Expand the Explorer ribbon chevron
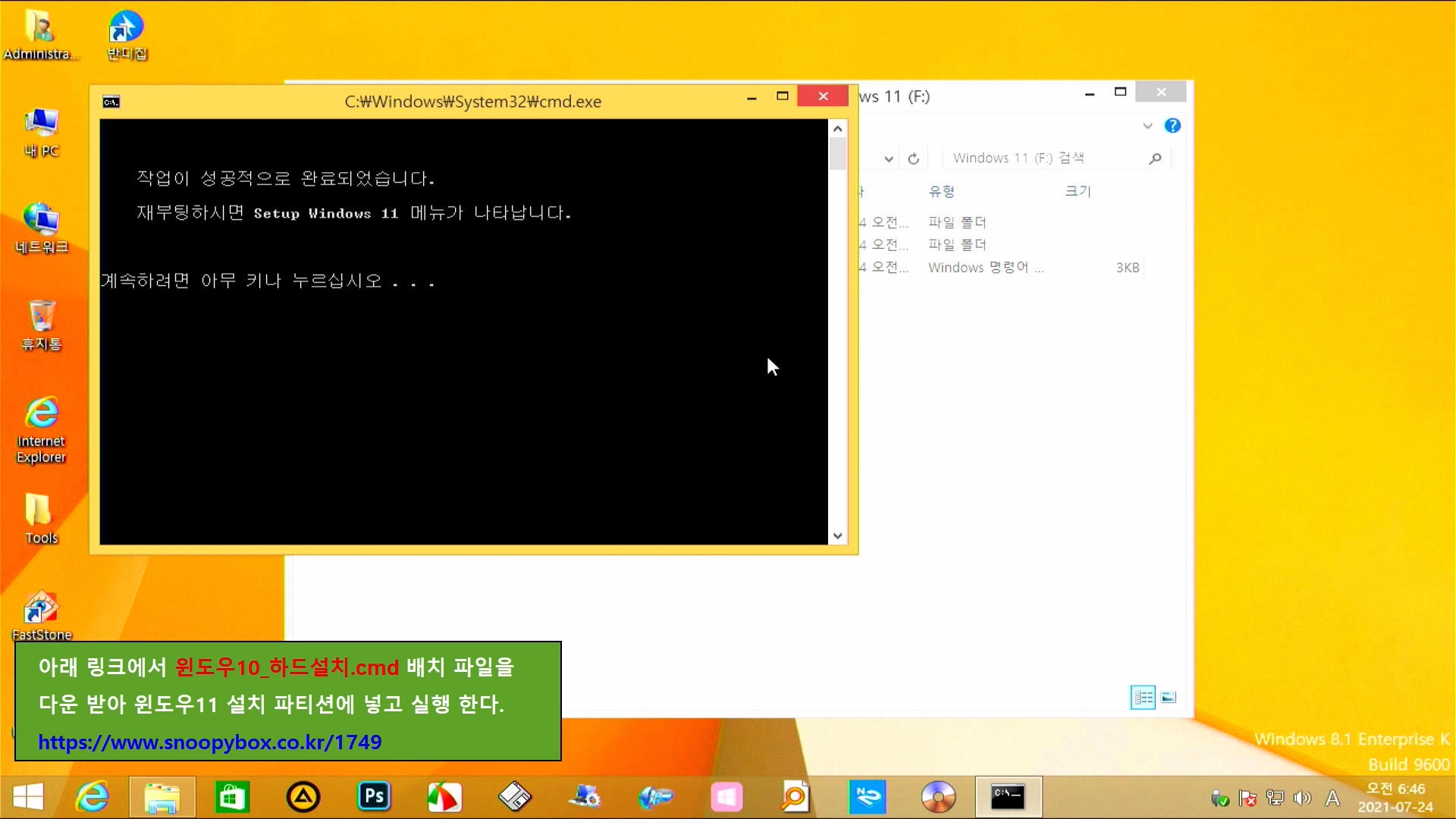 coord(1147,126)
